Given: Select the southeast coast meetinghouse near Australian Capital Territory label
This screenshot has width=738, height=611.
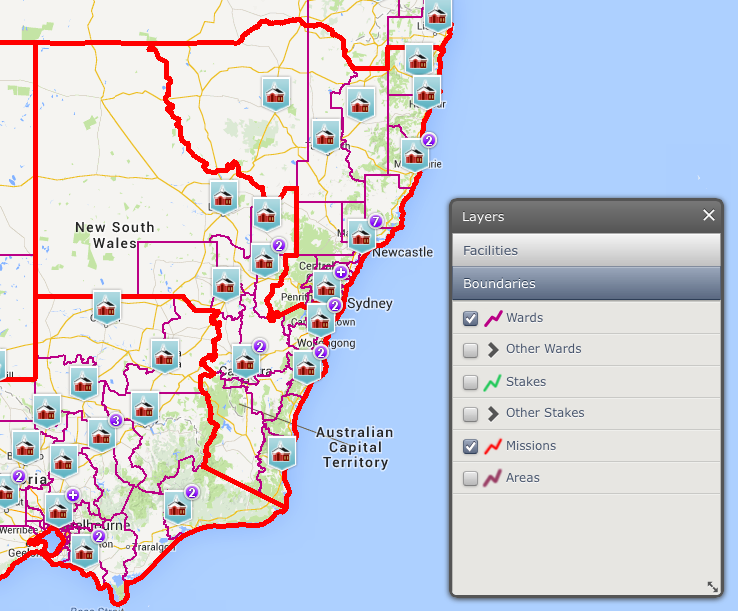Looking at the screenshot, I should point(282,453).
